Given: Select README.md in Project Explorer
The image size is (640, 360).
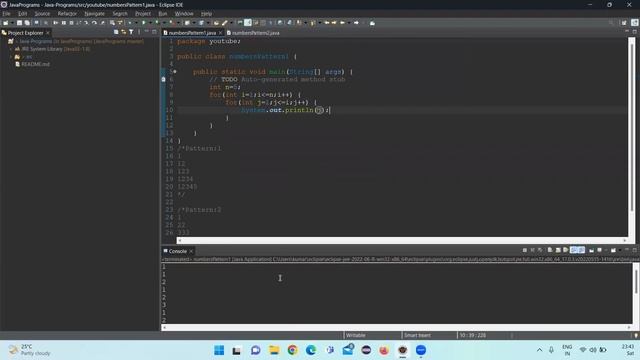Looking at the screenshot, I should tap(35, 64).
